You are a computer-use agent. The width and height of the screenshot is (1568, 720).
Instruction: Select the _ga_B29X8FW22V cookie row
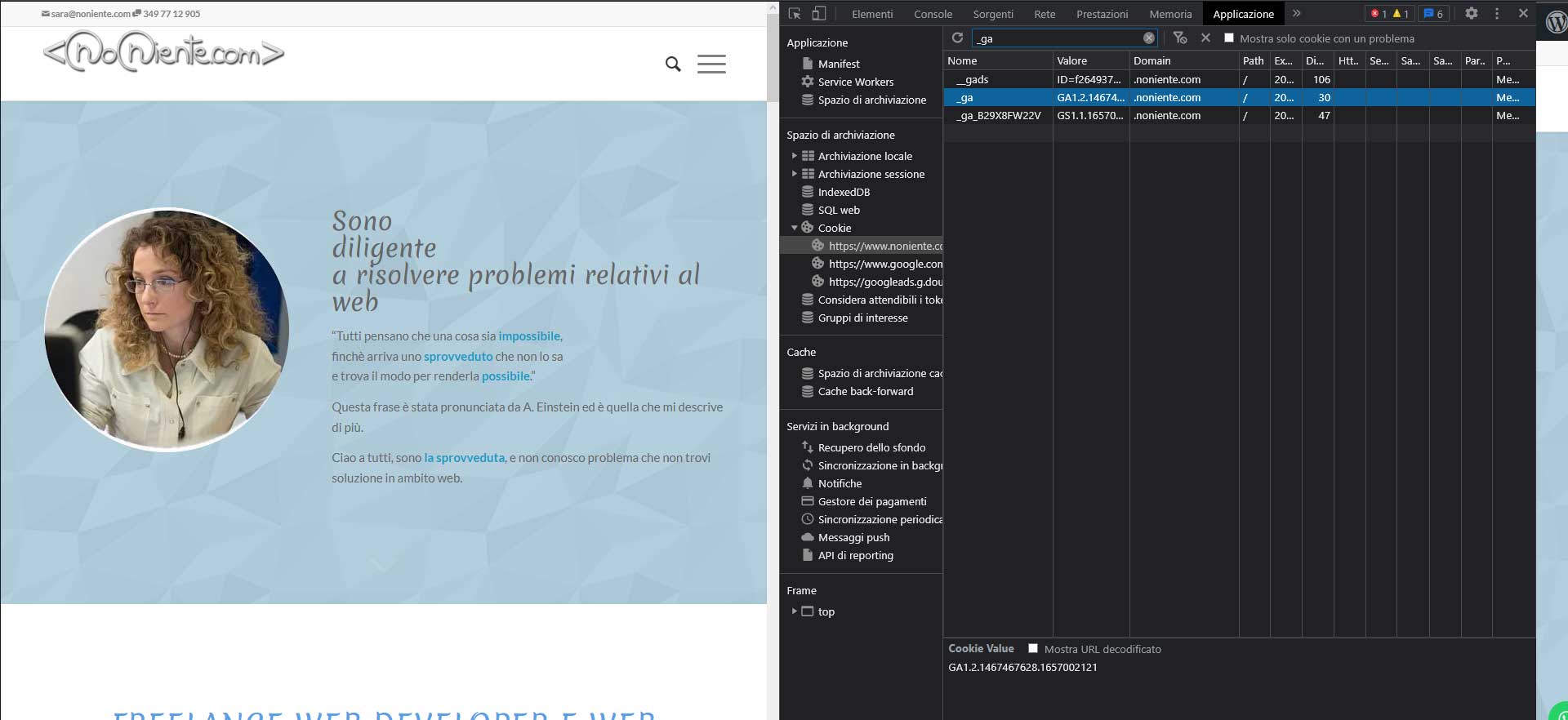1000,116
